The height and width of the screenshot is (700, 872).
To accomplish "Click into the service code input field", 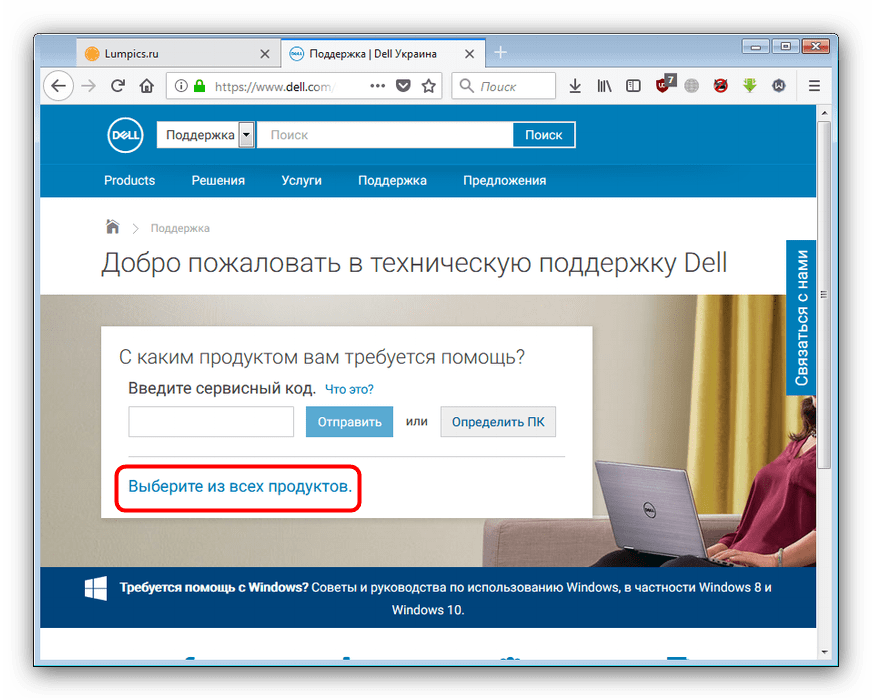I will (x=211, y=422).
